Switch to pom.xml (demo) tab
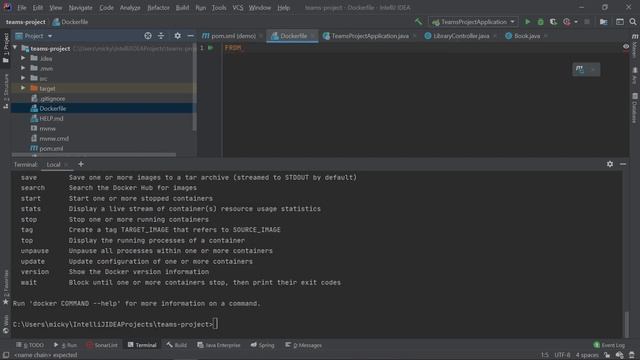Image resolution: width=640 pixels, height=360 pixels. [x=233, y=36]
